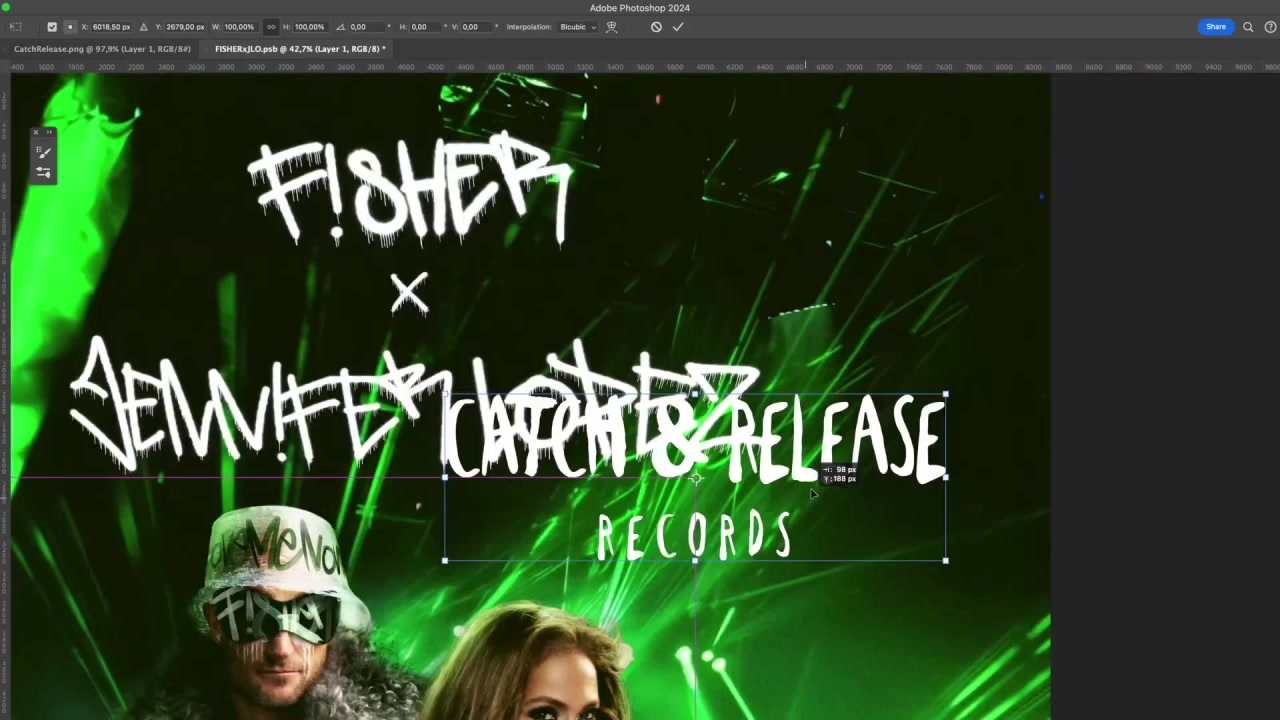Click the horizontal skew H field
The image size is (1280, 720).
click(426, 27)
